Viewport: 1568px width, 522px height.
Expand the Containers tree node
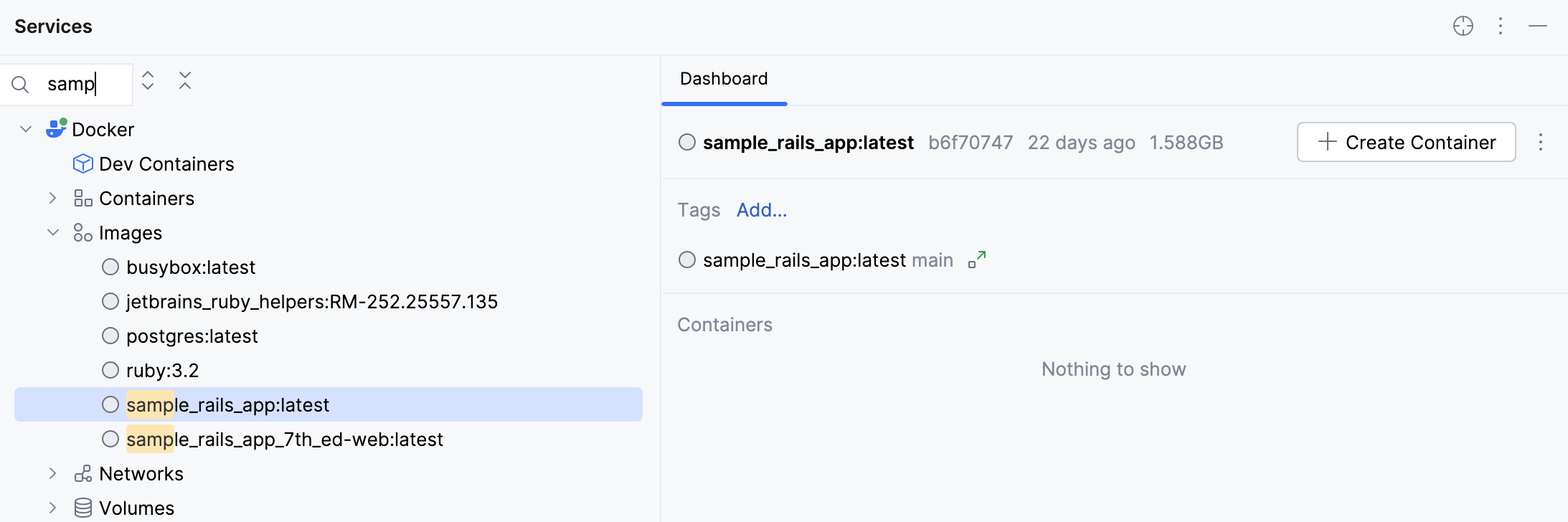[x=52, y=198]
